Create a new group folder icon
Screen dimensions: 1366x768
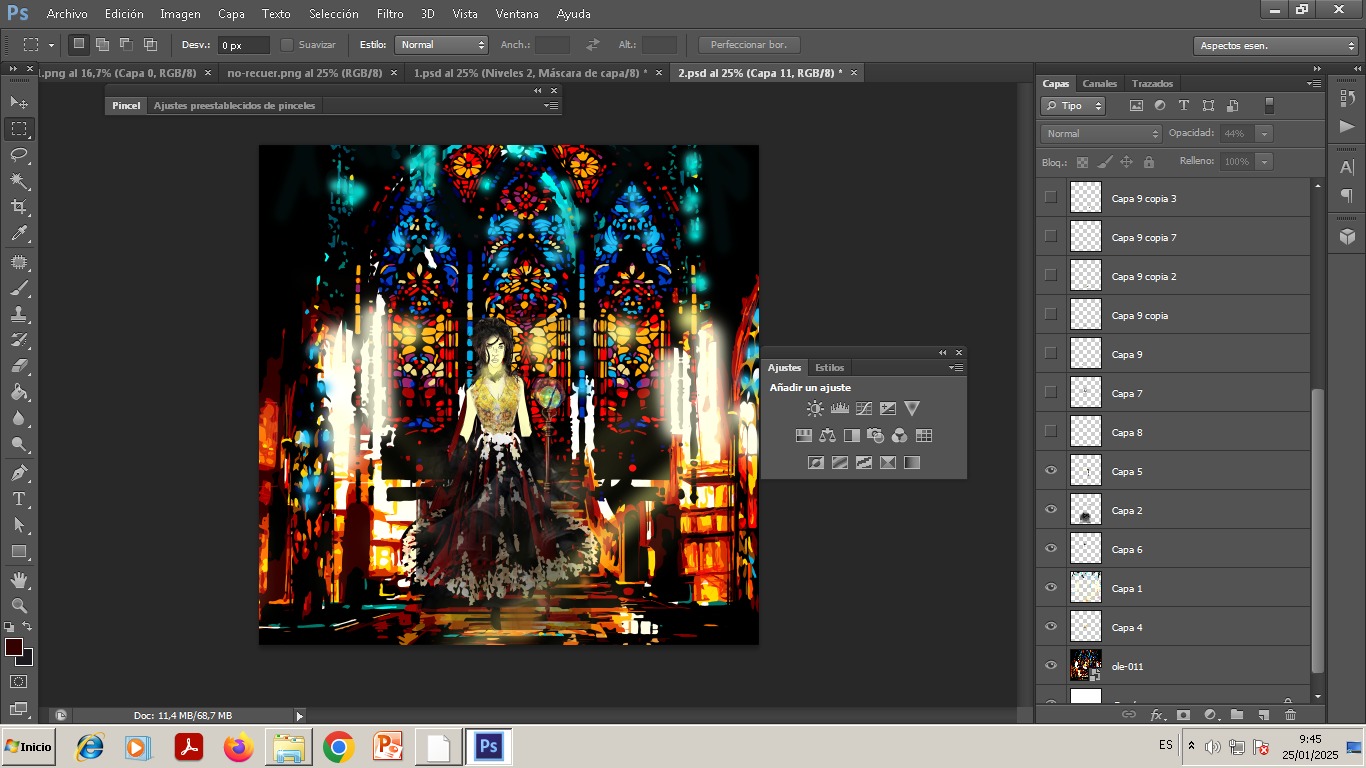(1237, 715)
